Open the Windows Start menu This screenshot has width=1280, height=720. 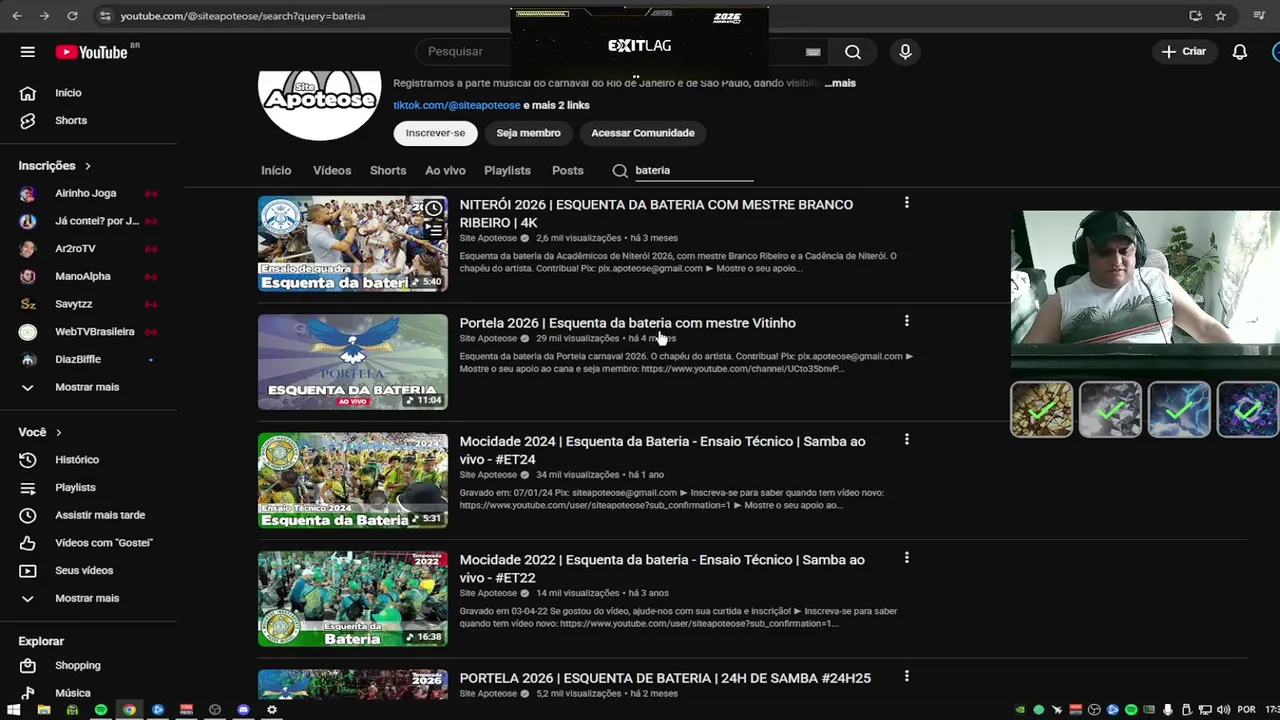click(15, 710)
